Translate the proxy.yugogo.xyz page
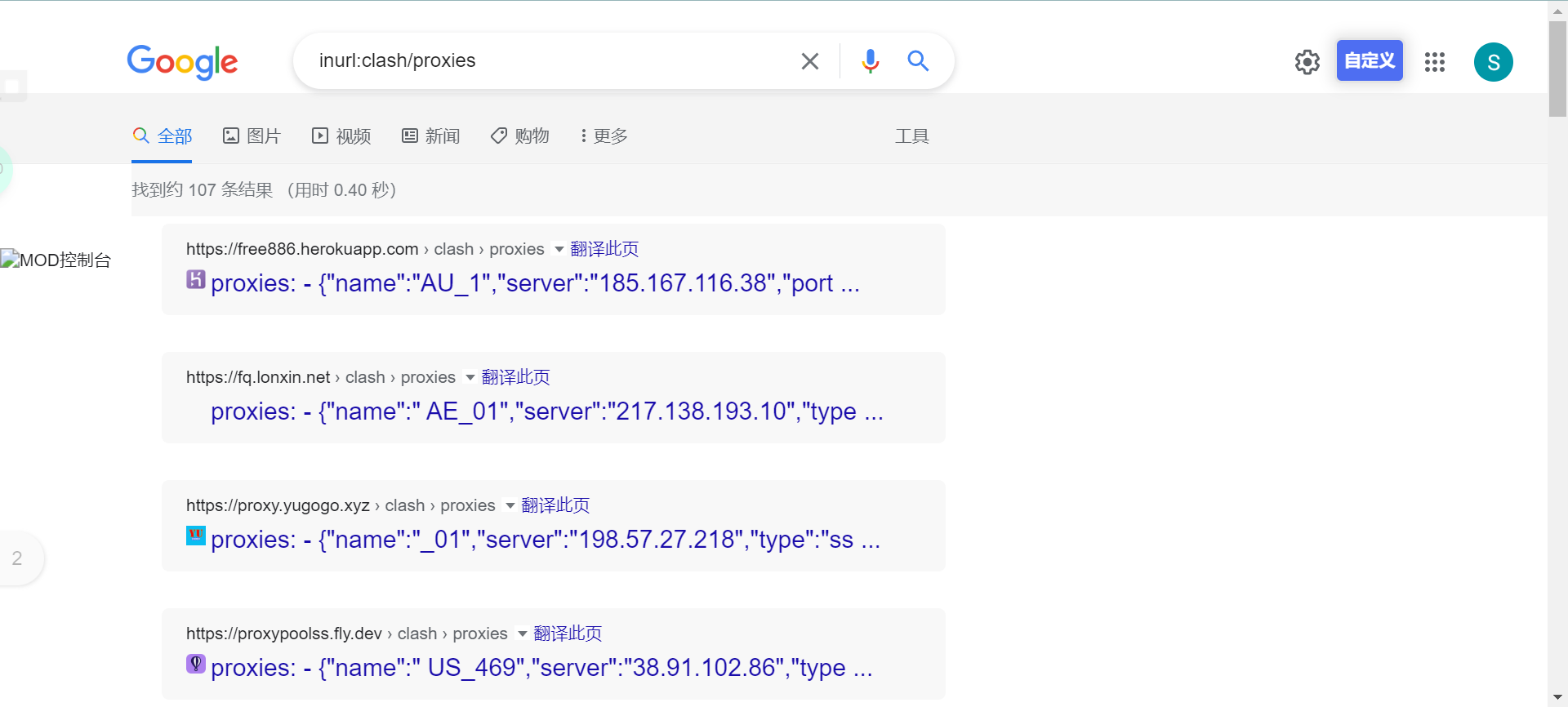 555,505
